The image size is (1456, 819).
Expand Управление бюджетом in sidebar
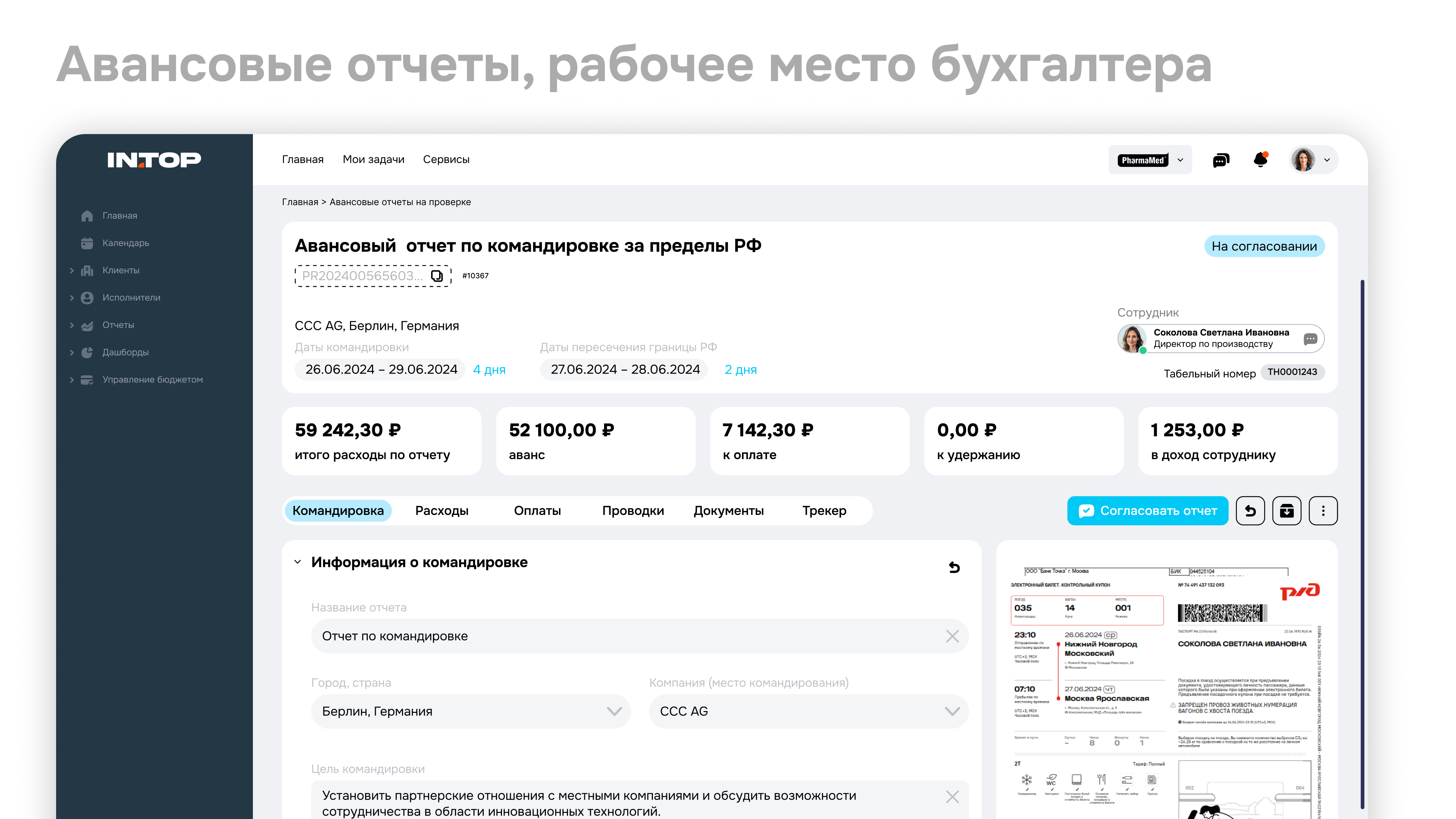72,380
